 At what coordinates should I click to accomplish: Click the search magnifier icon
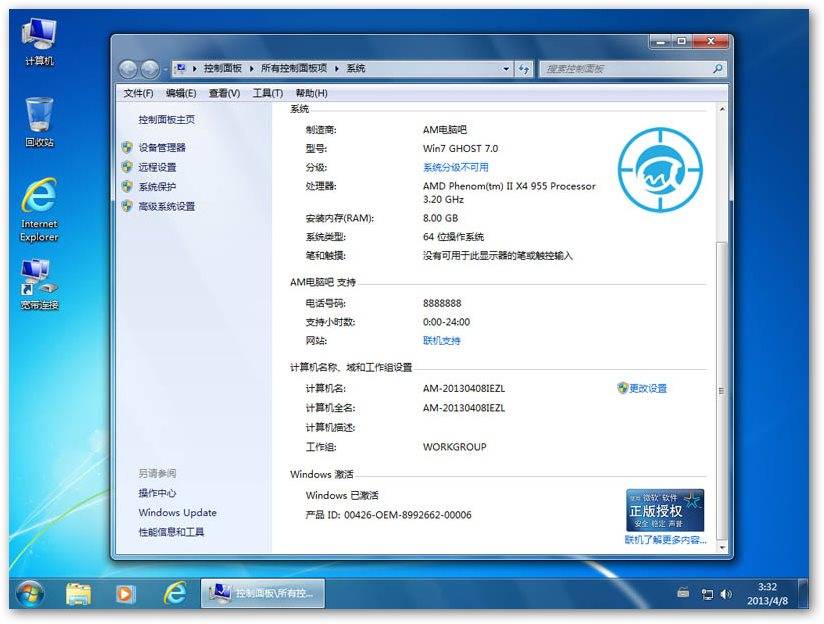tap(717, 68)
